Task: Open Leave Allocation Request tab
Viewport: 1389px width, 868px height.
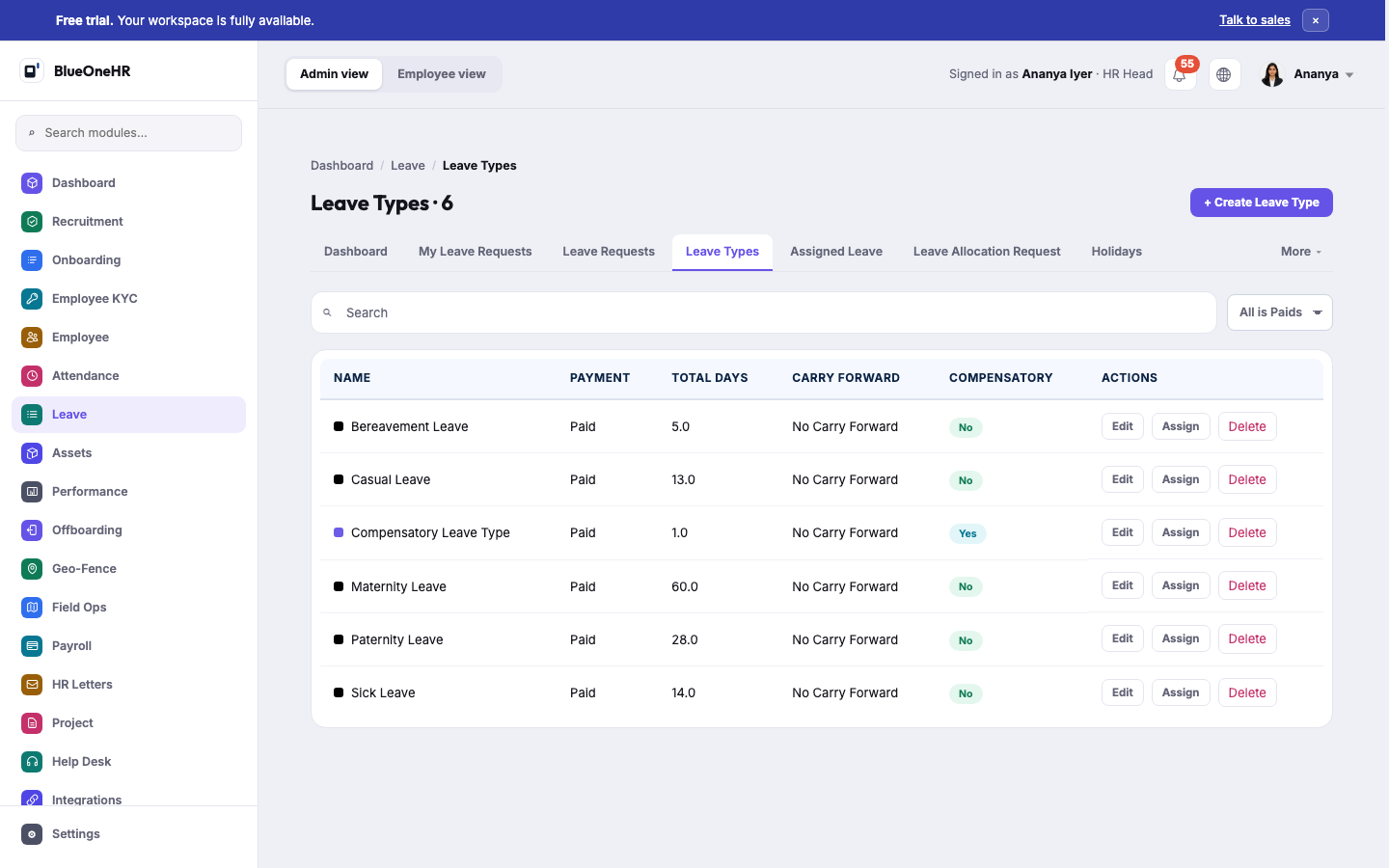Action: pos(987,252)
